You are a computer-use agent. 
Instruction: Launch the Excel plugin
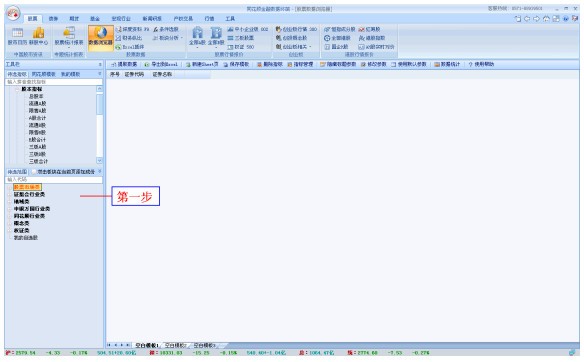(129, 47)
